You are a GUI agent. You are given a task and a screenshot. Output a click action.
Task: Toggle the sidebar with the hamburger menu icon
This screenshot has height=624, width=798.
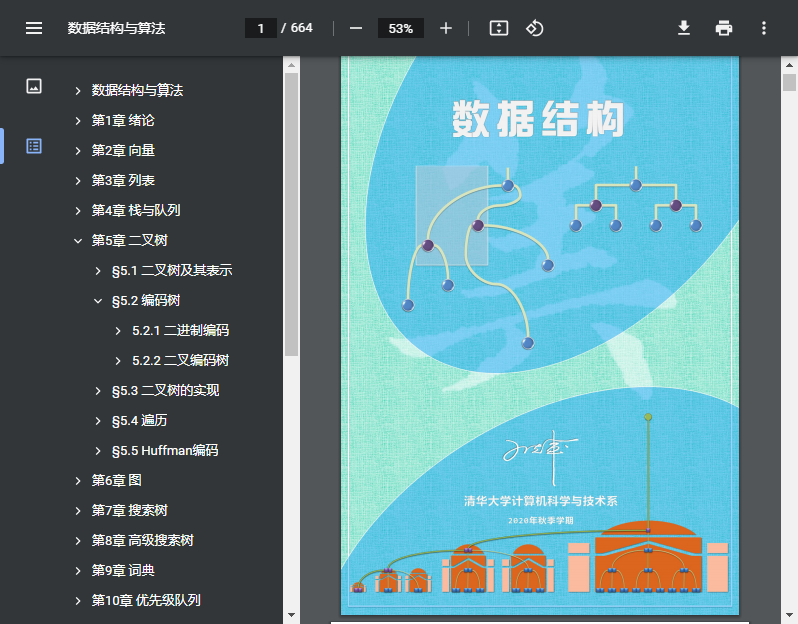tap(34, 28)
